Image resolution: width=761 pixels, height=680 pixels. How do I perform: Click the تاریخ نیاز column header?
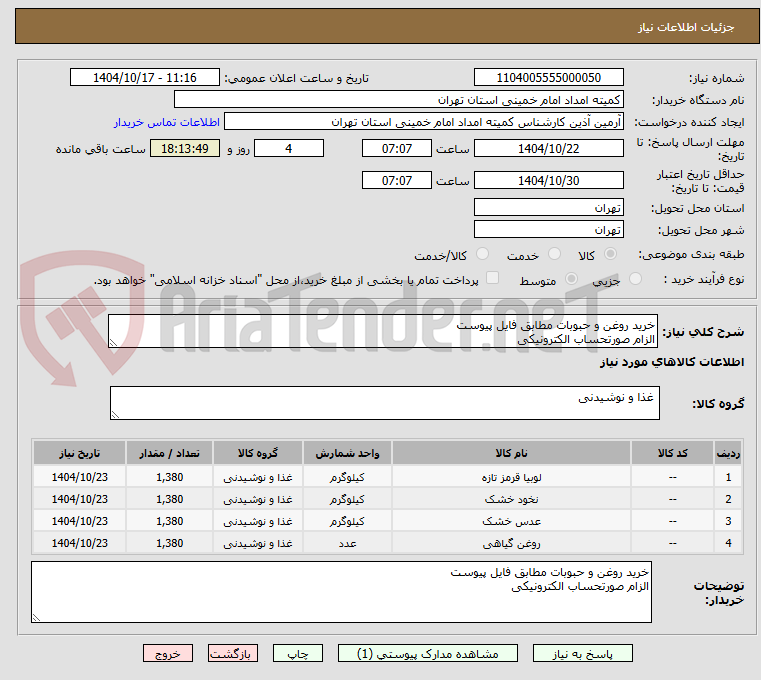80,453
